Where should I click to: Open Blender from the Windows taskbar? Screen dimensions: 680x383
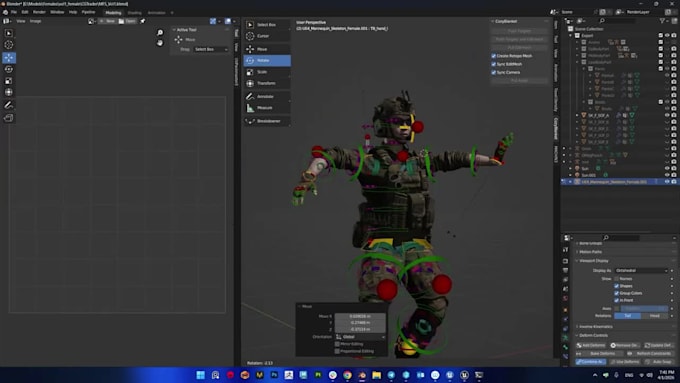click(x=362, y=375)
